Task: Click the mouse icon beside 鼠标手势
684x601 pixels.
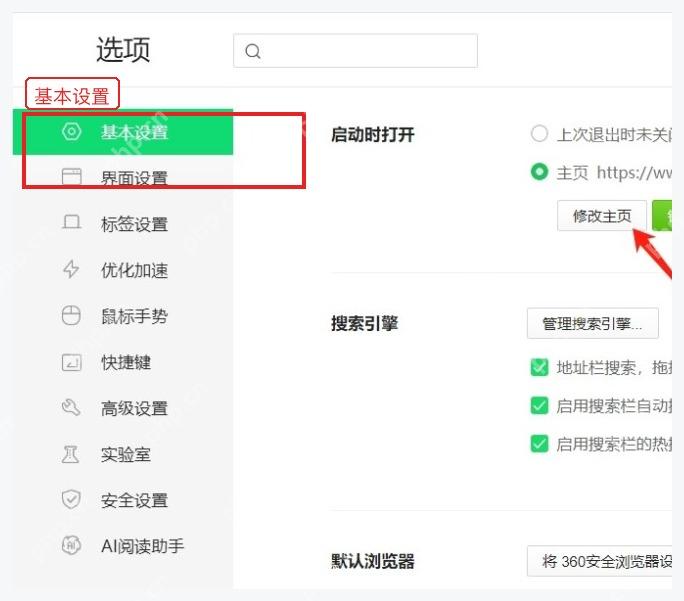Action: [71, 315]
